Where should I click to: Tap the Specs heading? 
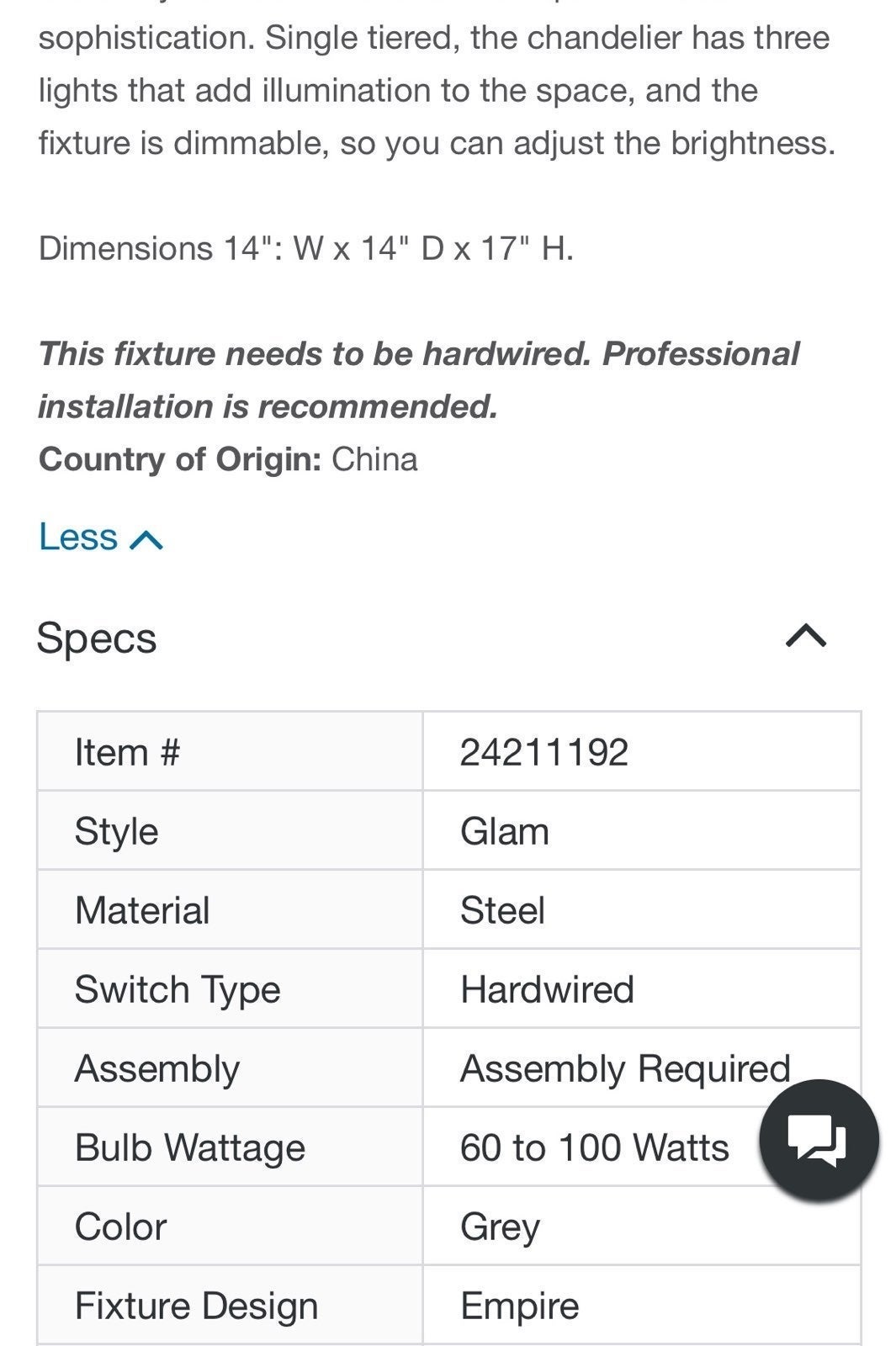[x=97, y=638]
